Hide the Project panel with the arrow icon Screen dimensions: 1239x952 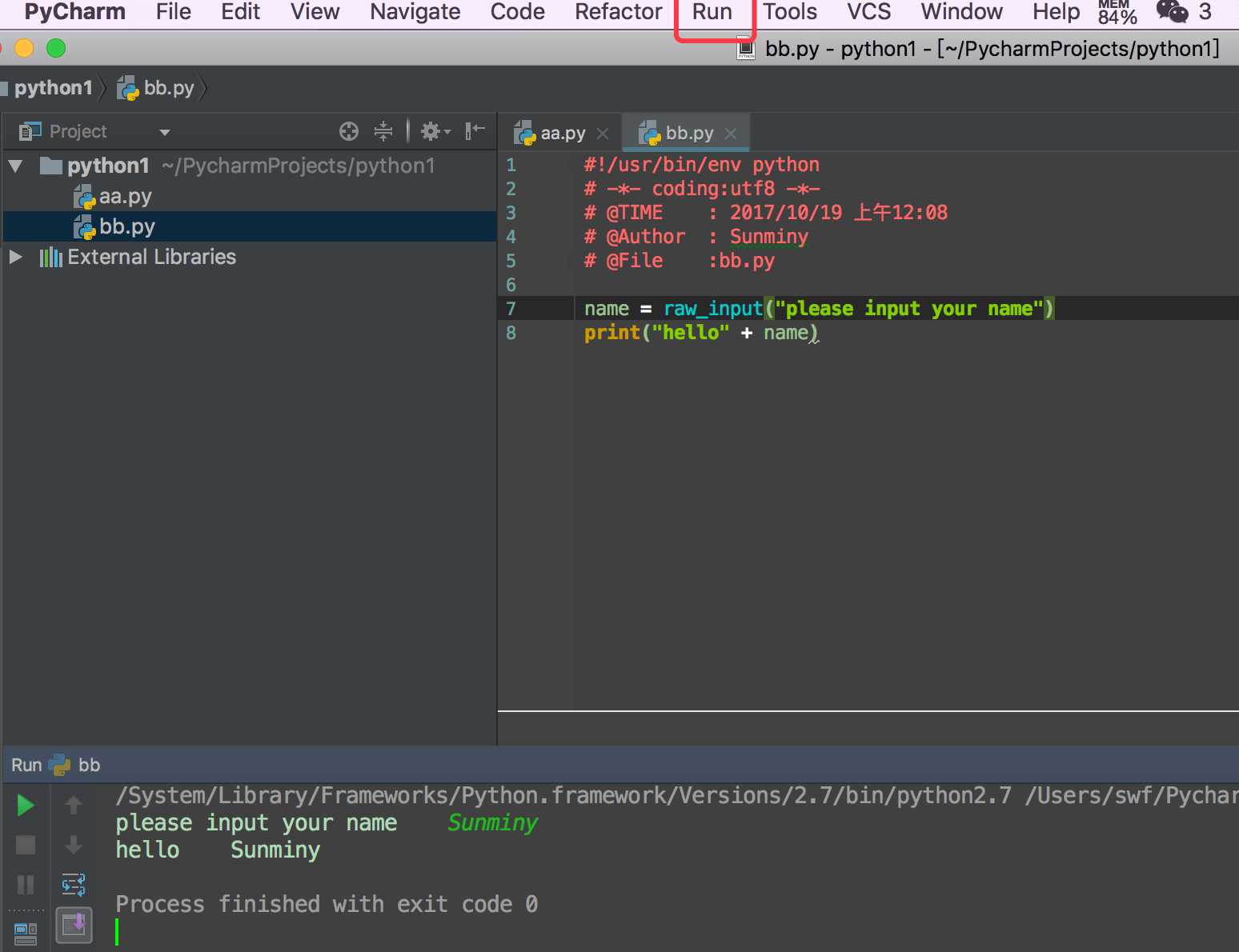pos(475,130)
